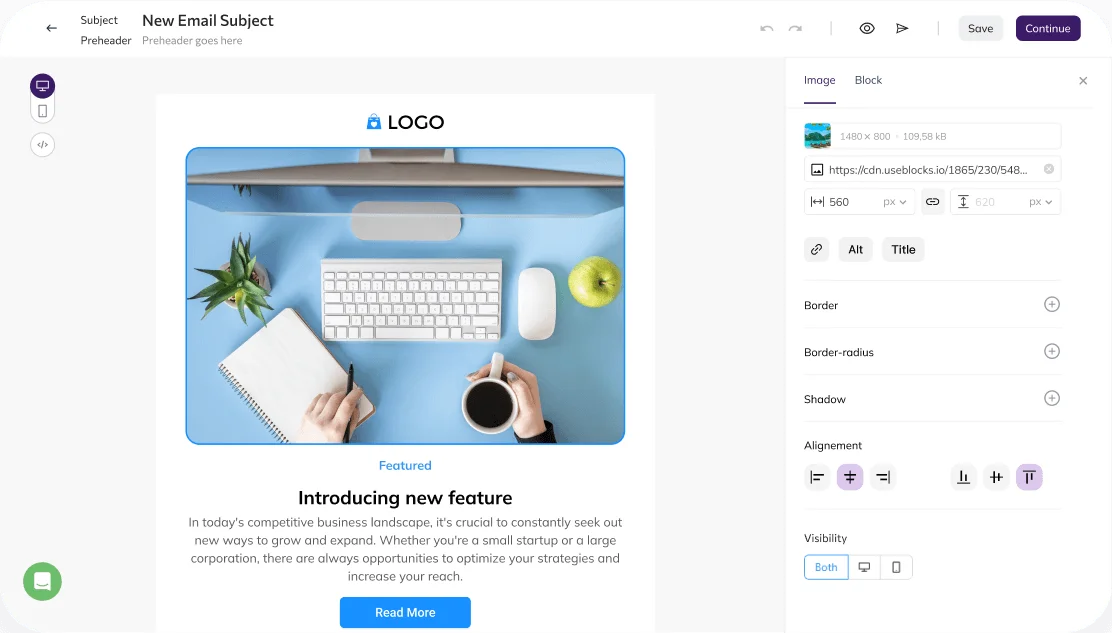Open the HTML code view icon
Viewport: 1112px width, 633px height.
click(x=43, y=145)
